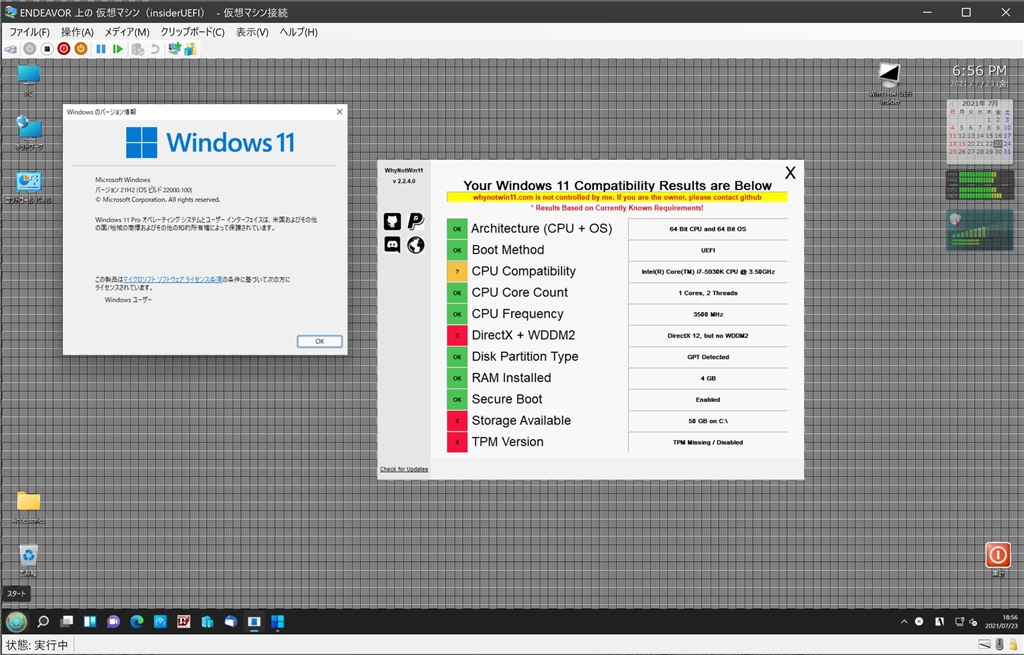Open Task View on the taskbar

tap(67, 622)
